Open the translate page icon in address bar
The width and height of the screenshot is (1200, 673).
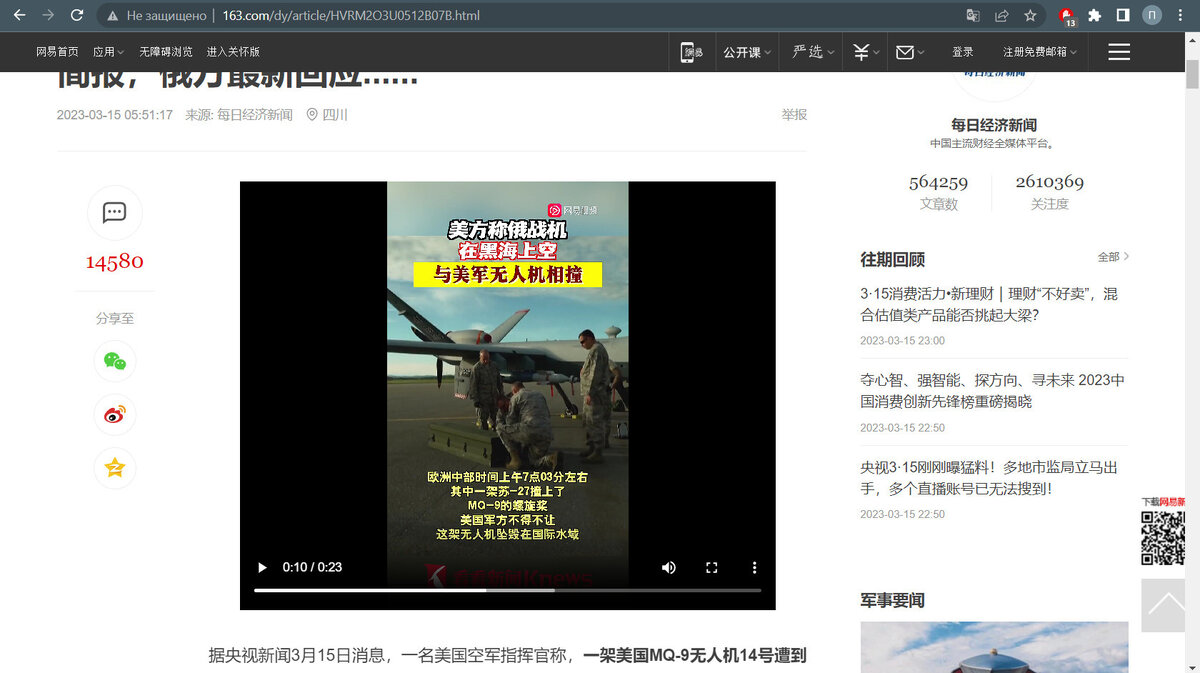click(x=973, y=16)
